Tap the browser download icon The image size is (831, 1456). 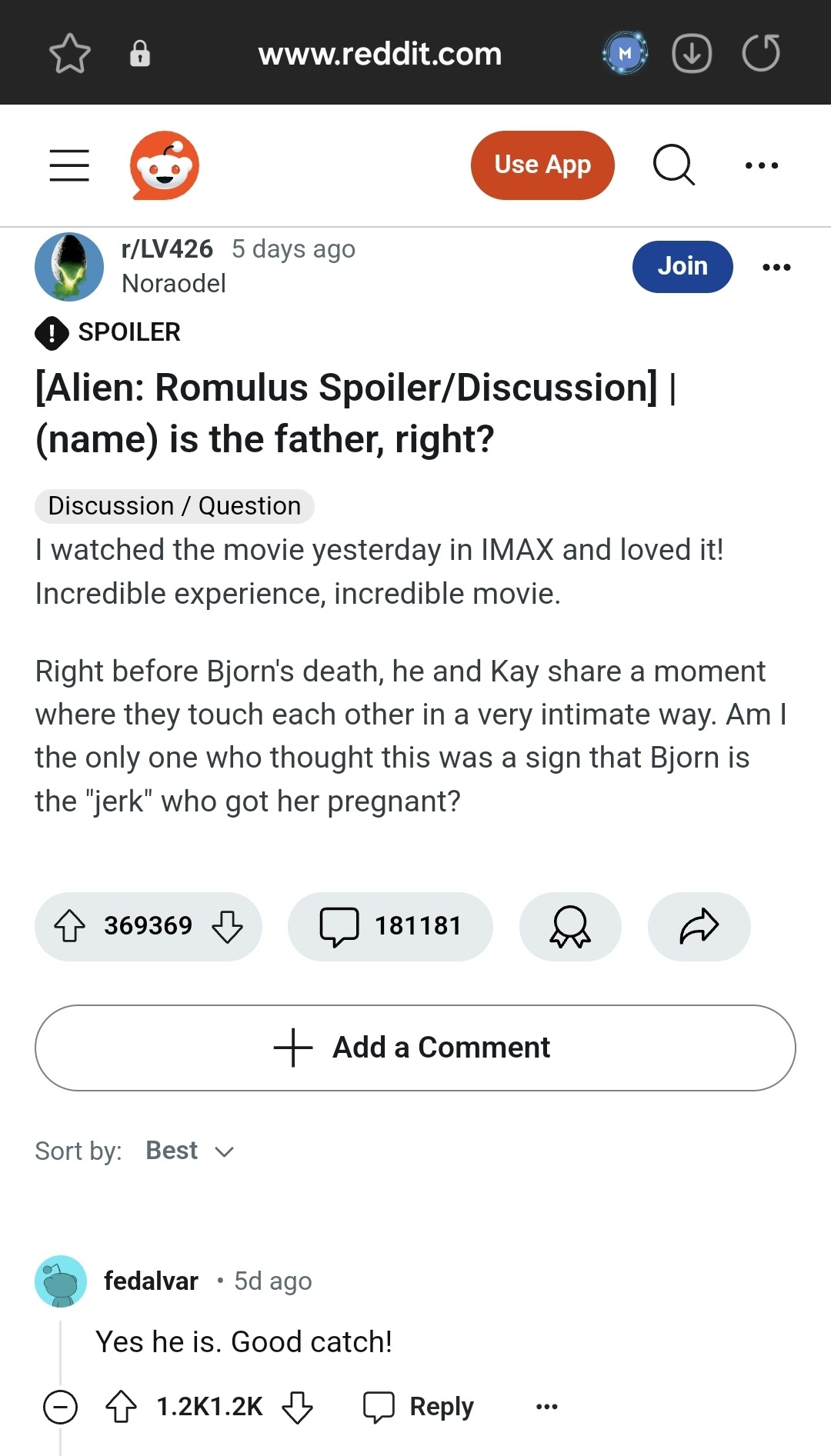[x=692, y=54]
